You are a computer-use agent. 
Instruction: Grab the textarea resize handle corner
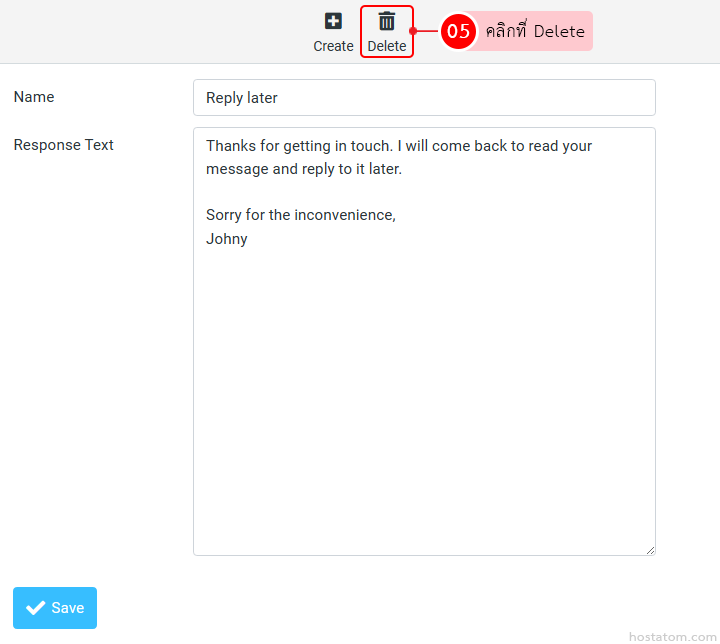[650, 550]
